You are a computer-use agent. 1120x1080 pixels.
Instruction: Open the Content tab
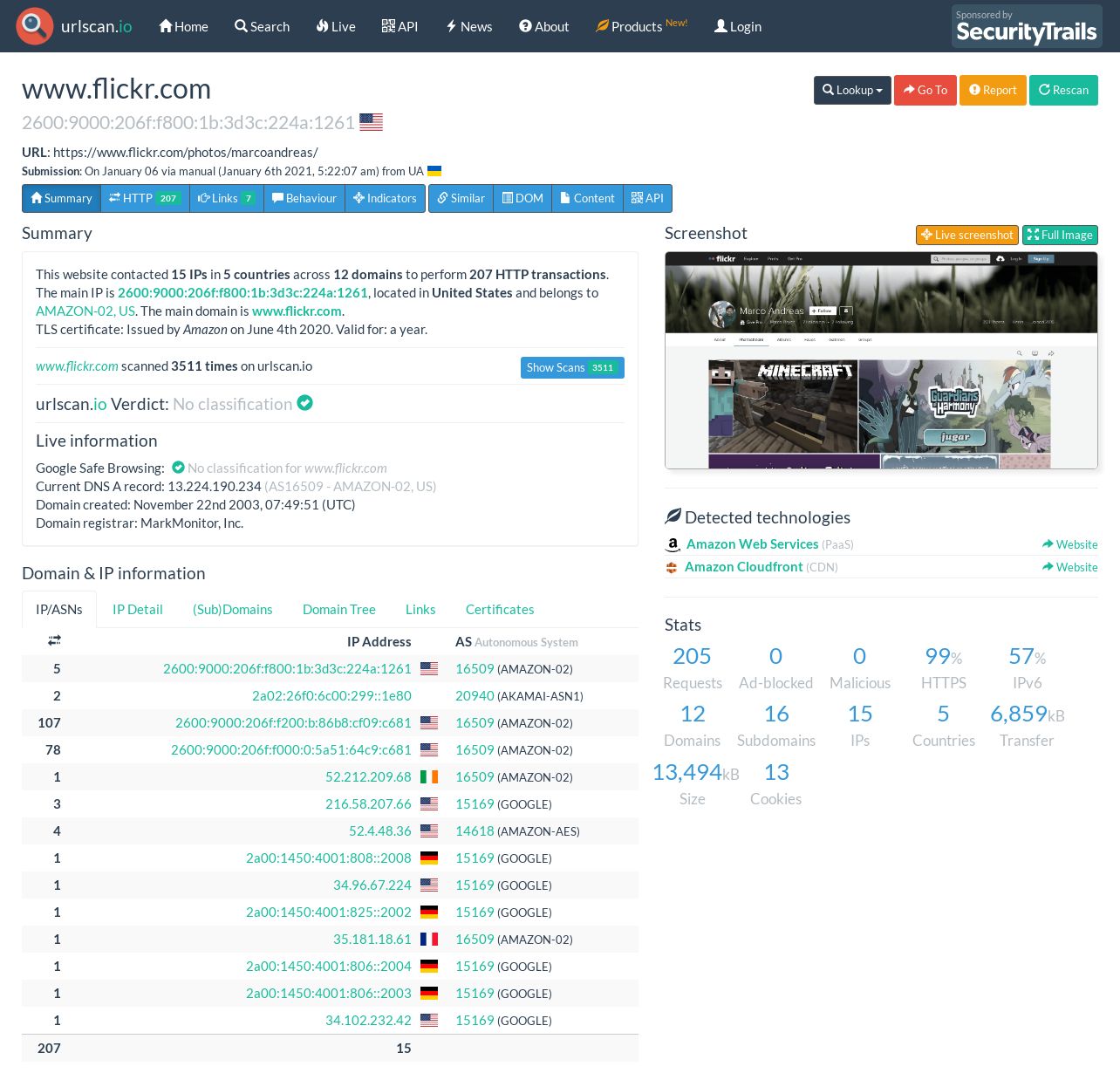(587, 198)
